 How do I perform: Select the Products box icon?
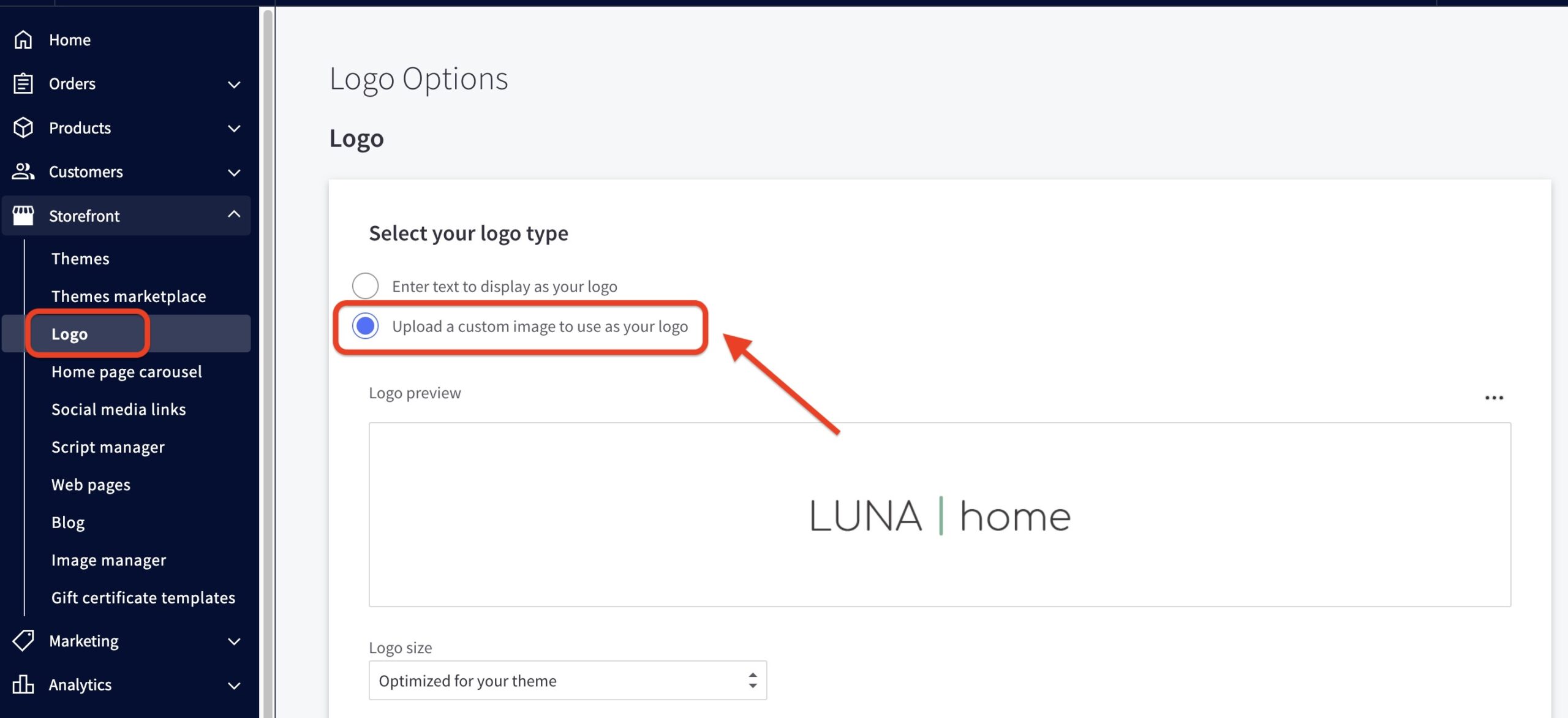tap(23, 127)
